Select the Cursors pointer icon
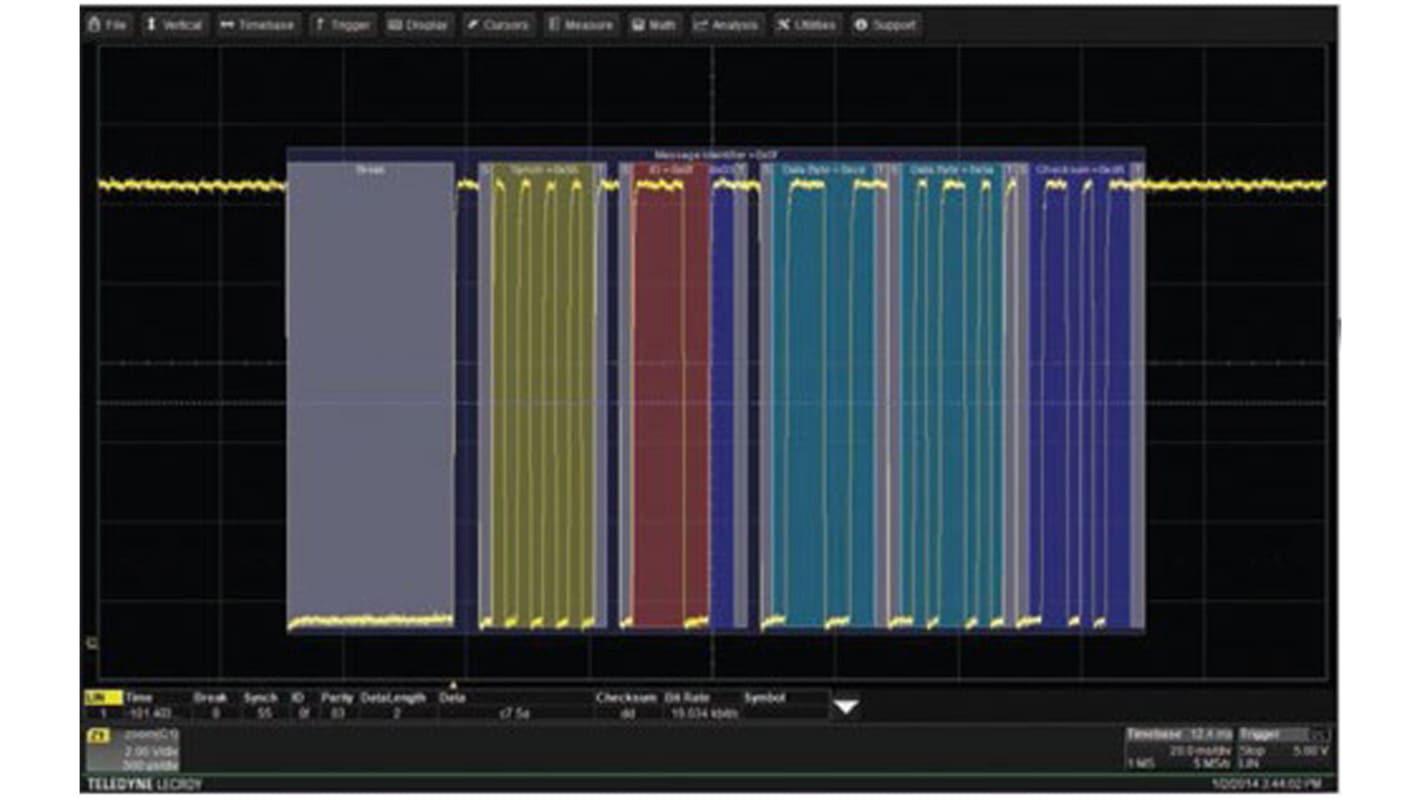This screenshot has width=1420, height=798. [472, 25]
